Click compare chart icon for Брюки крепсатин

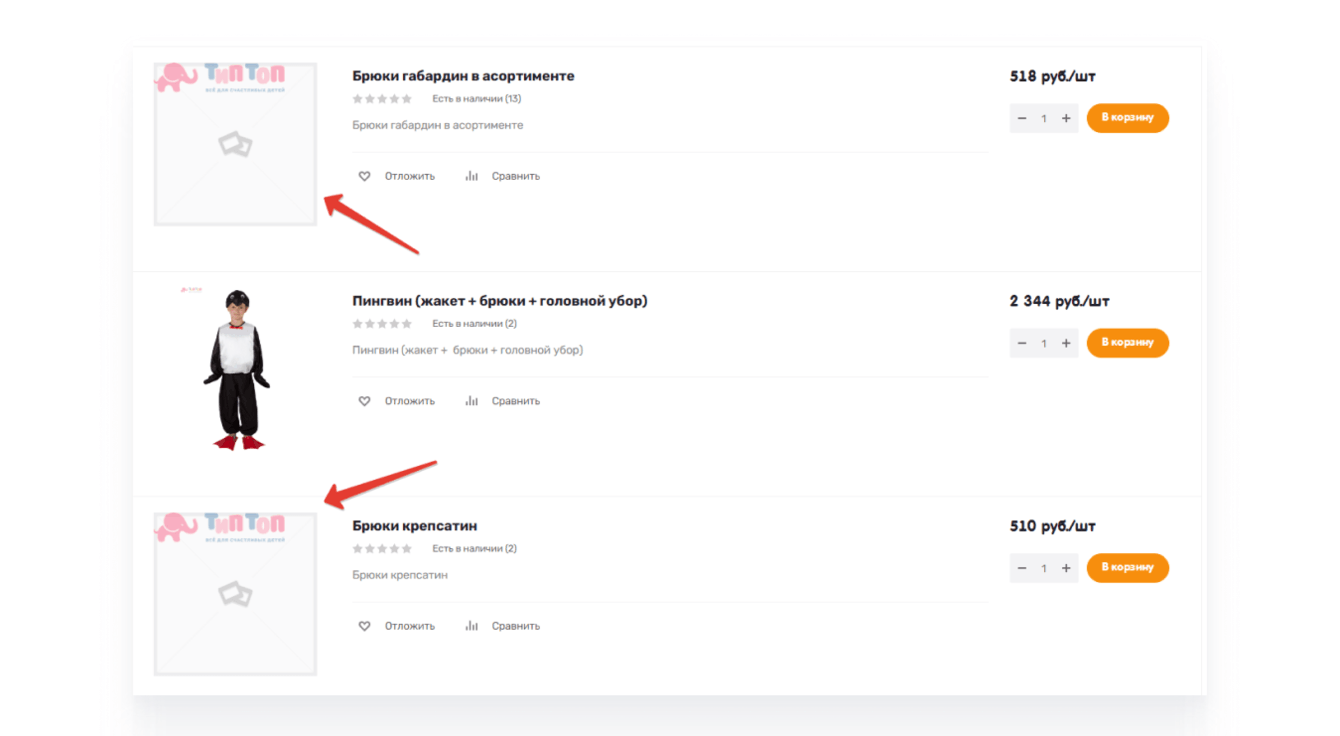pyautogui.click(x=472, y=626)
